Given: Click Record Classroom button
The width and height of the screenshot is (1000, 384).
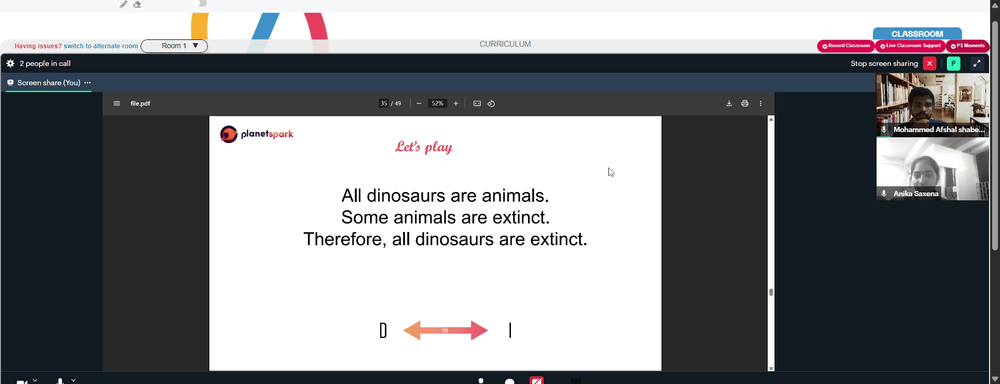Looking at the screenshot, I should pos(846,46).
